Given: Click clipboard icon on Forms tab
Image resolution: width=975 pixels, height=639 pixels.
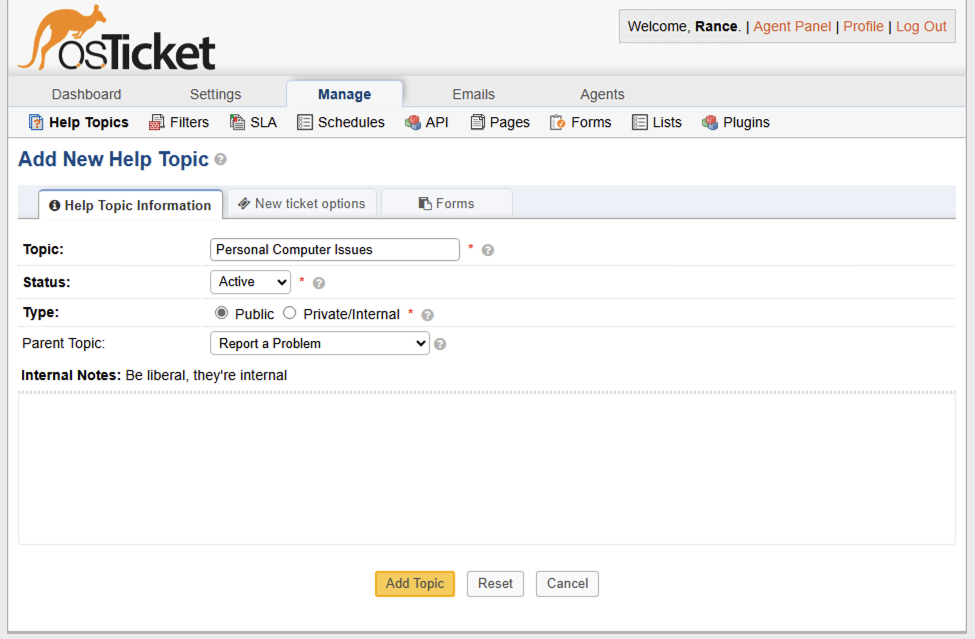Looking at the screenshot, I should tap(425, 203).
